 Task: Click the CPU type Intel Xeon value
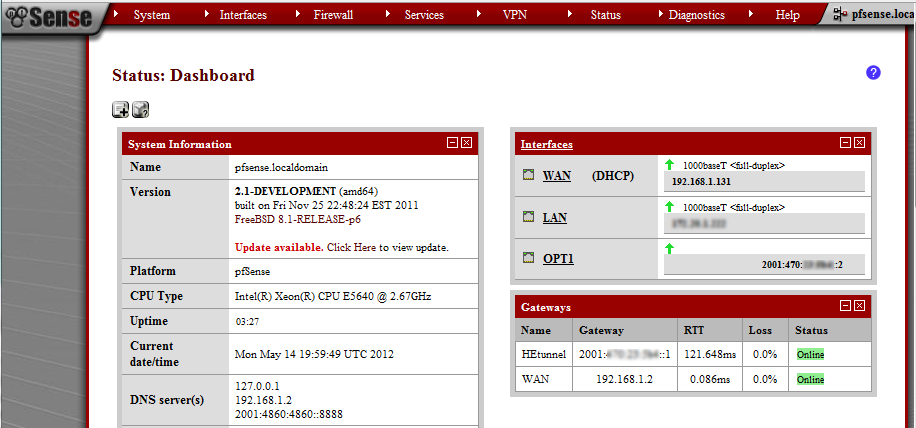click(x=333, y=296)
